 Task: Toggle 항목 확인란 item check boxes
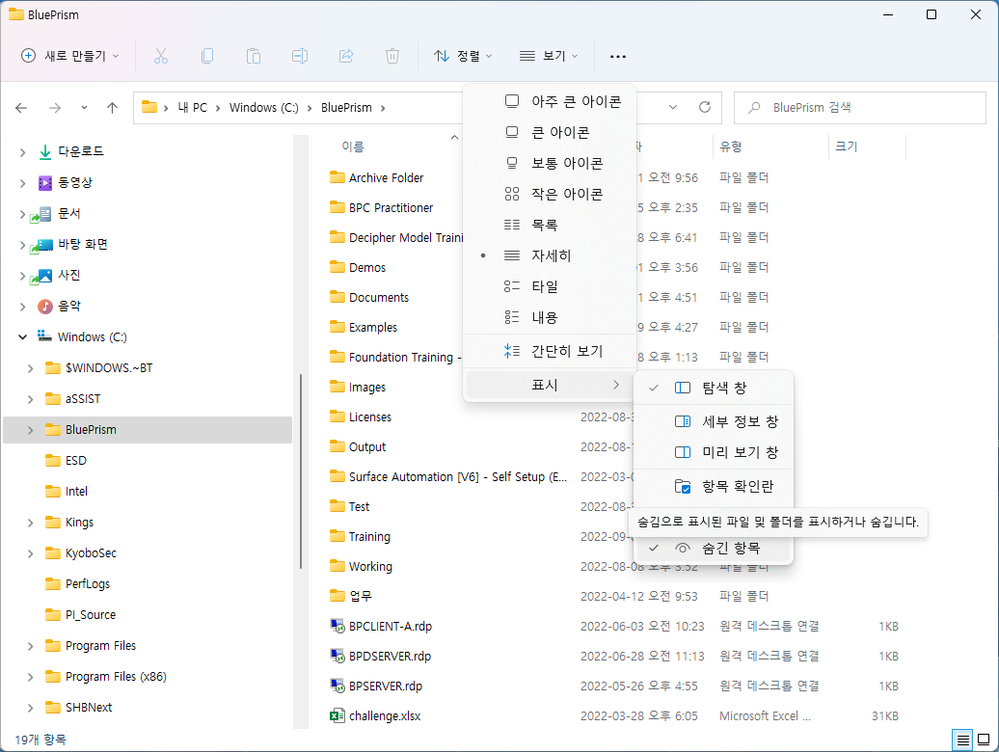click(714, 486)
